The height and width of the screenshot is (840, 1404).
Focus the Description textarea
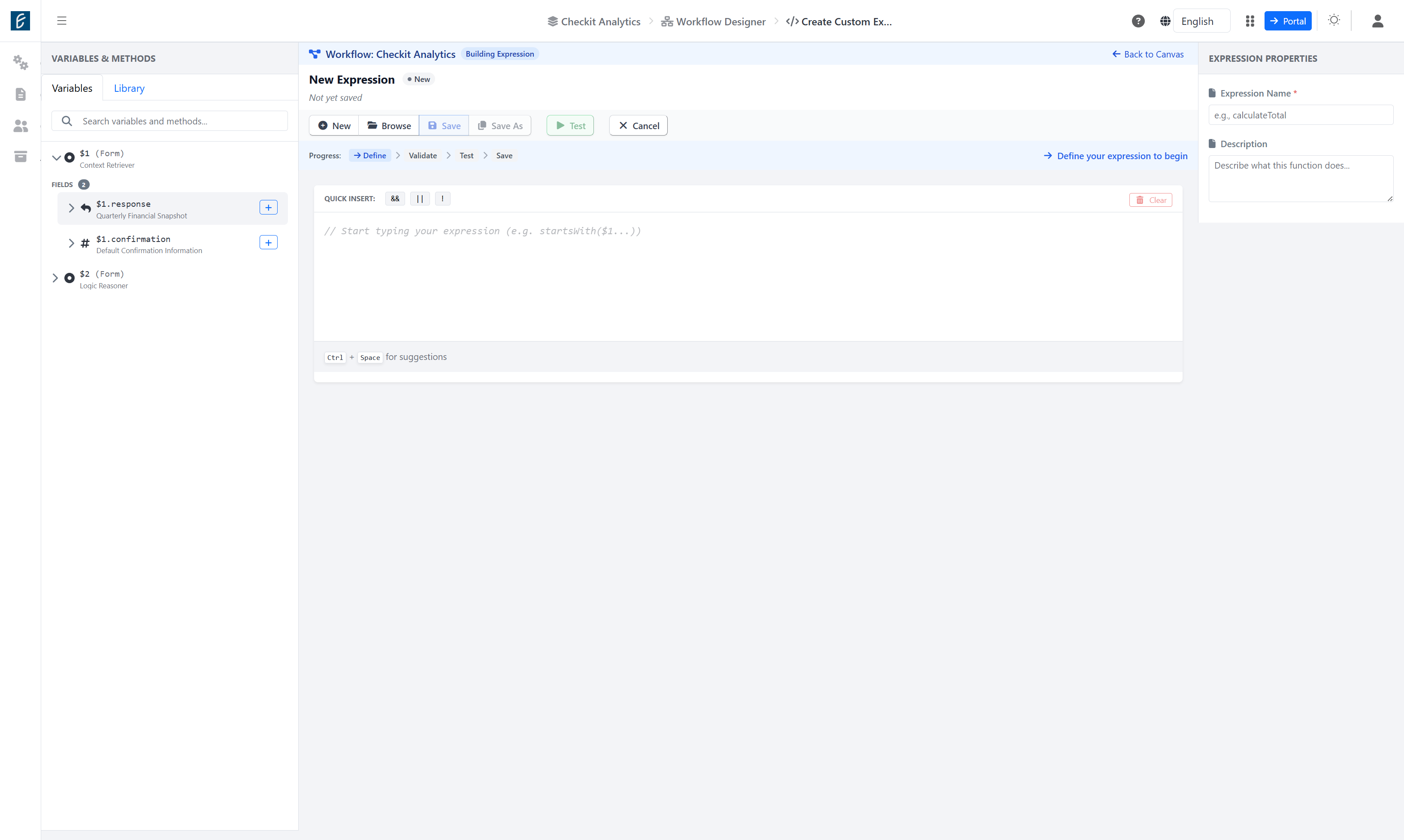click(1301, 179)
